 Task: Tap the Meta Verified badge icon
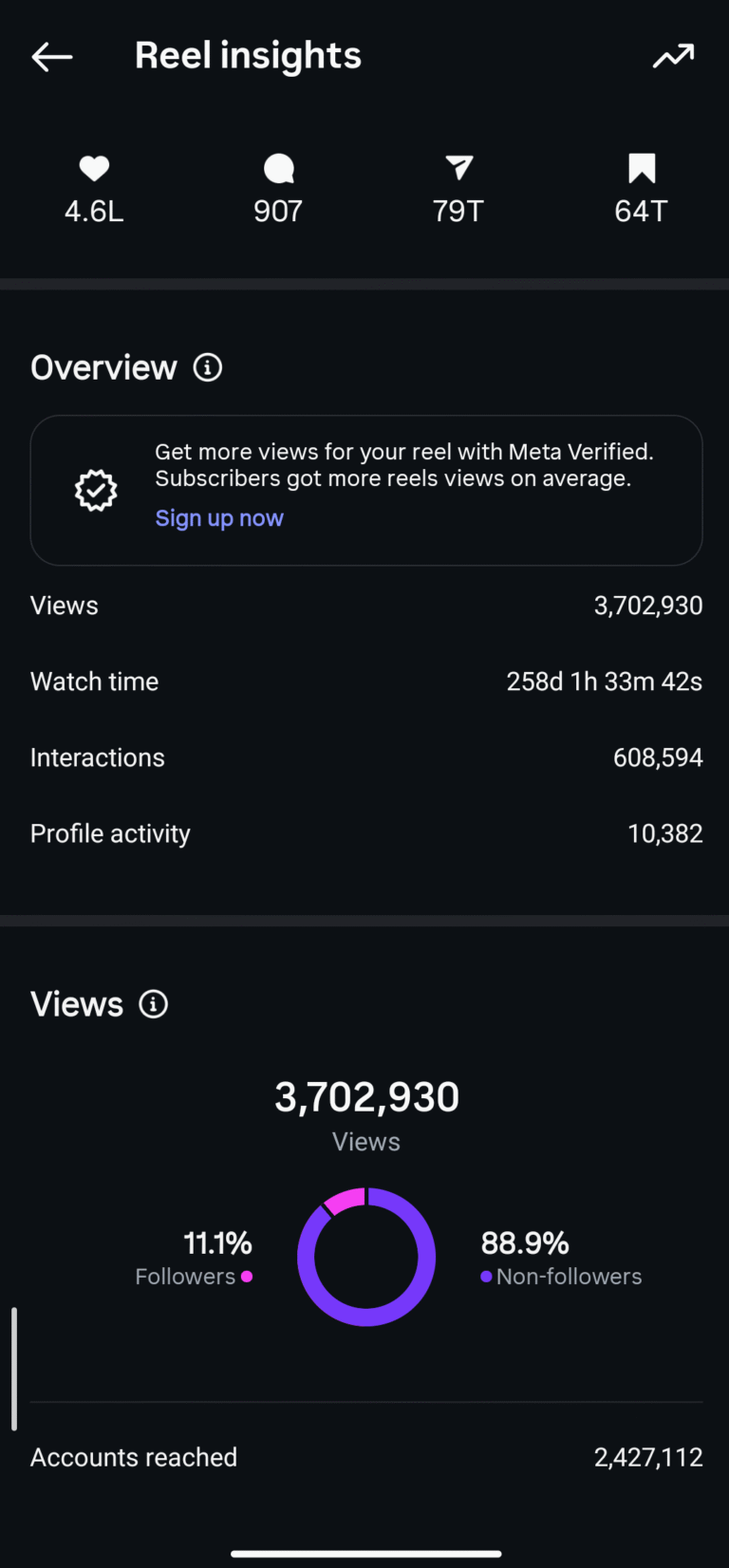coord(96,491)
